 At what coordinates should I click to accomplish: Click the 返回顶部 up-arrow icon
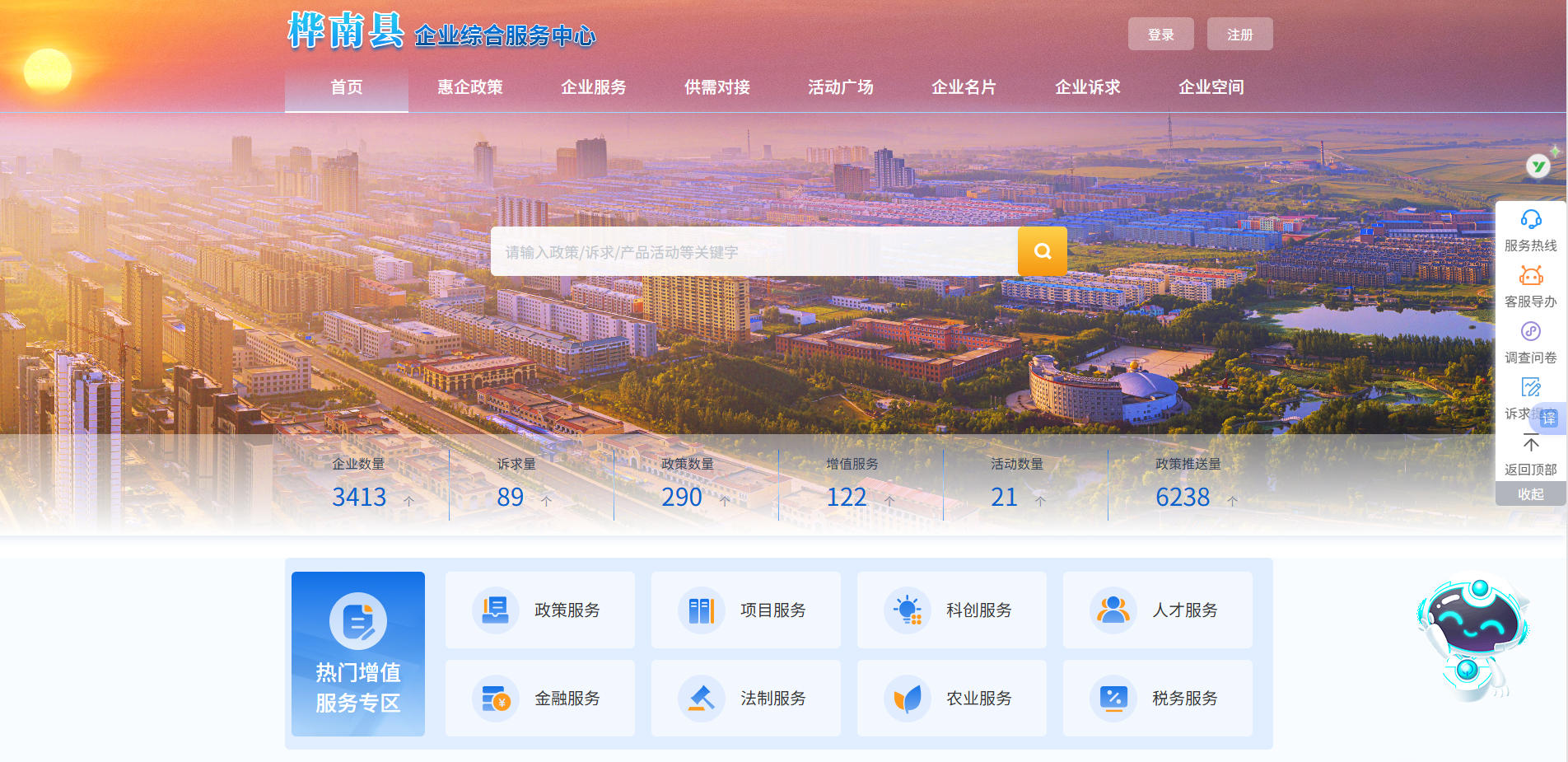coord(1531,444)
